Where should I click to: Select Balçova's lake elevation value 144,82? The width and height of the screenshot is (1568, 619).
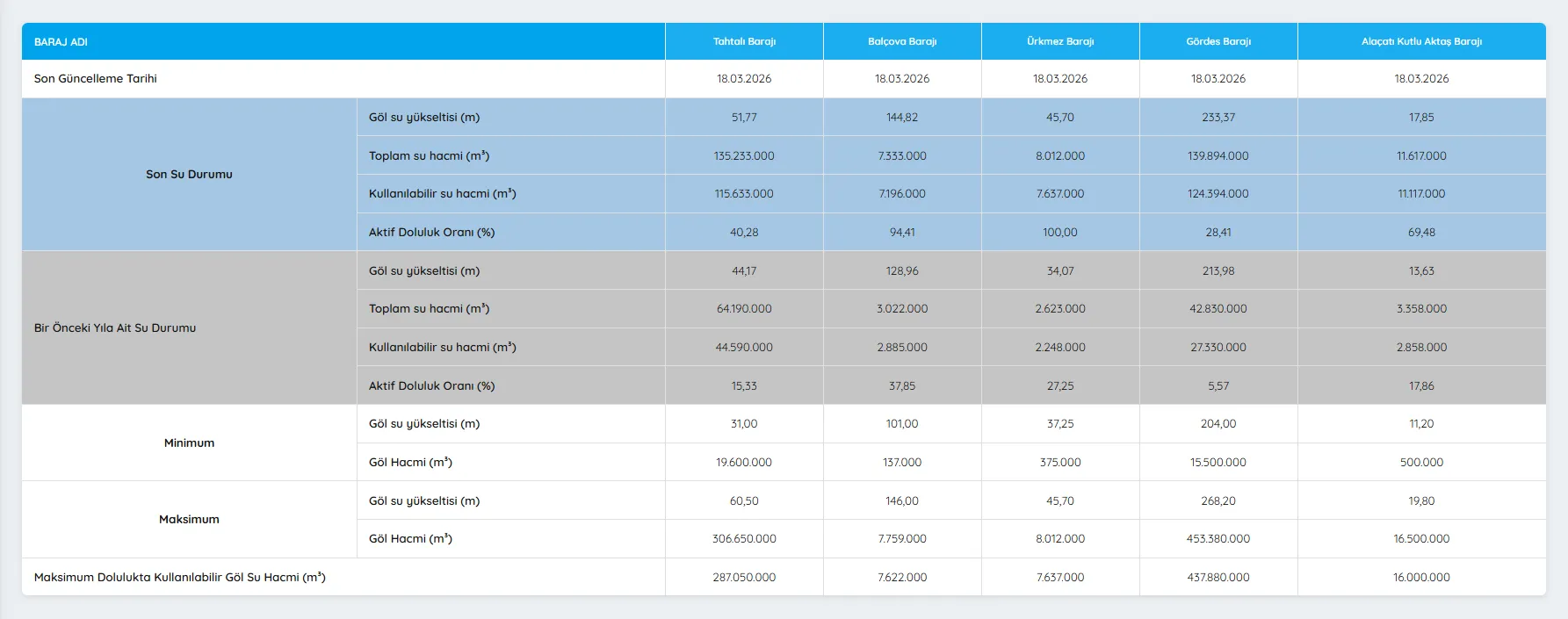click(902, 118)
